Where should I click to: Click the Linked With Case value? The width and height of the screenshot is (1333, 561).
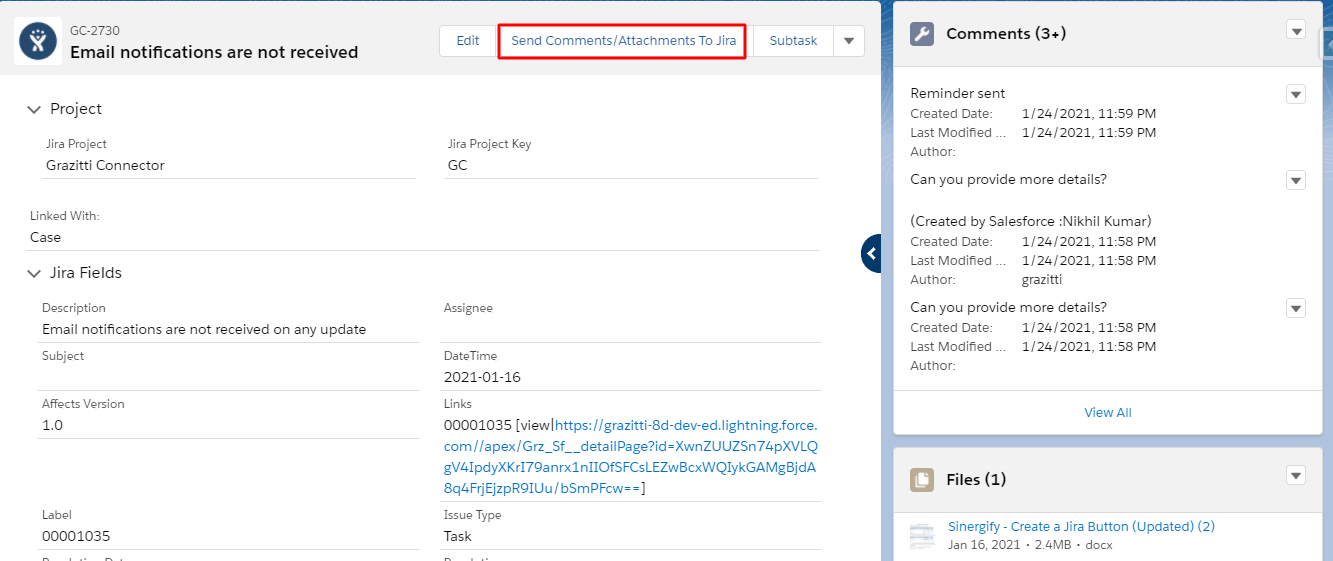coord(46,237)
